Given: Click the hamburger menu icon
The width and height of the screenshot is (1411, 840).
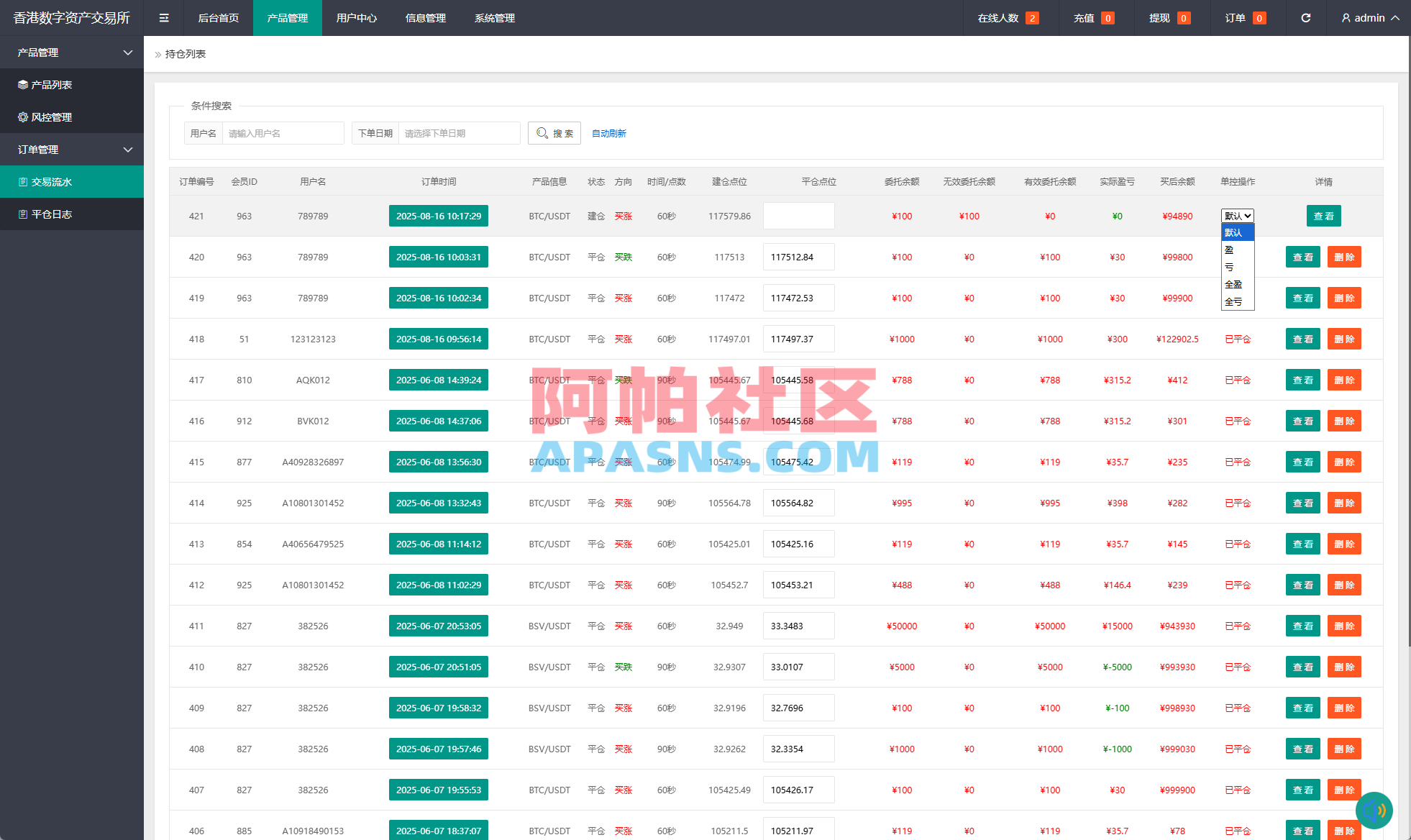Looking at the screenshot, I should click(x=164, y=17).
